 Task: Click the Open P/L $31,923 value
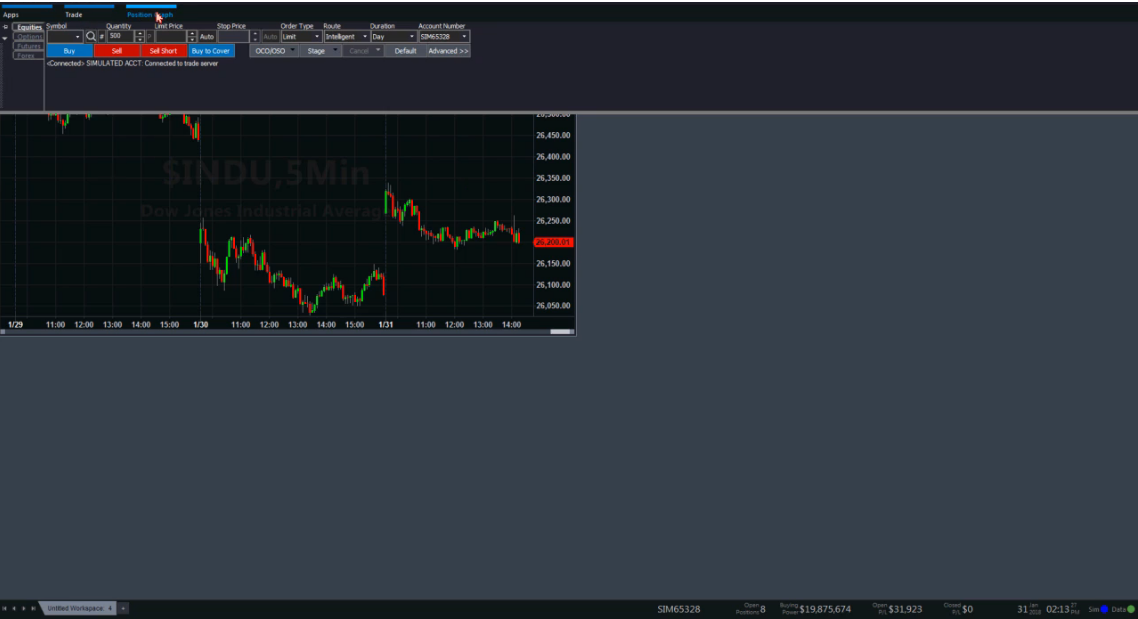pos(905,609)
